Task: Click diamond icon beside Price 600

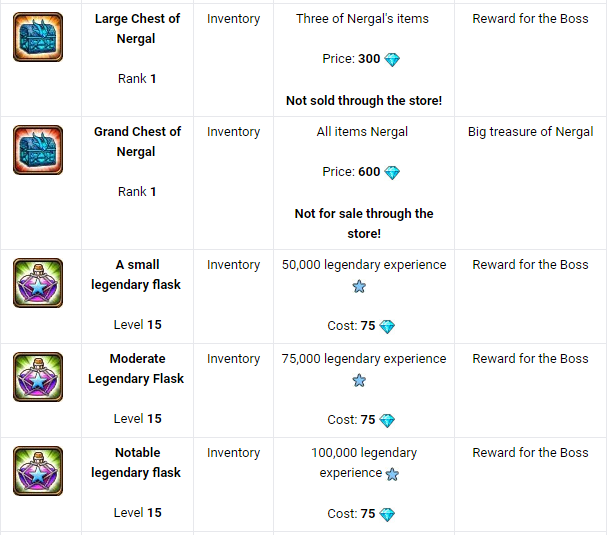Action: (392, 172)
